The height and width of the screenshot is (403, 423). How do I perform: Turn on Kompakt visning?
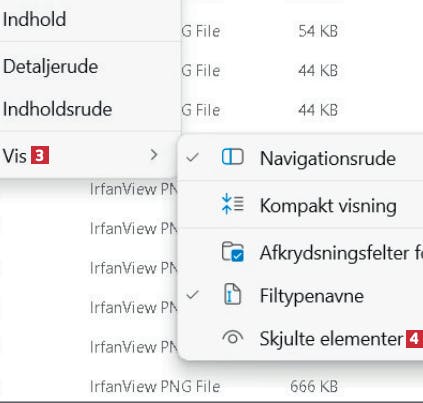(301, 205)
